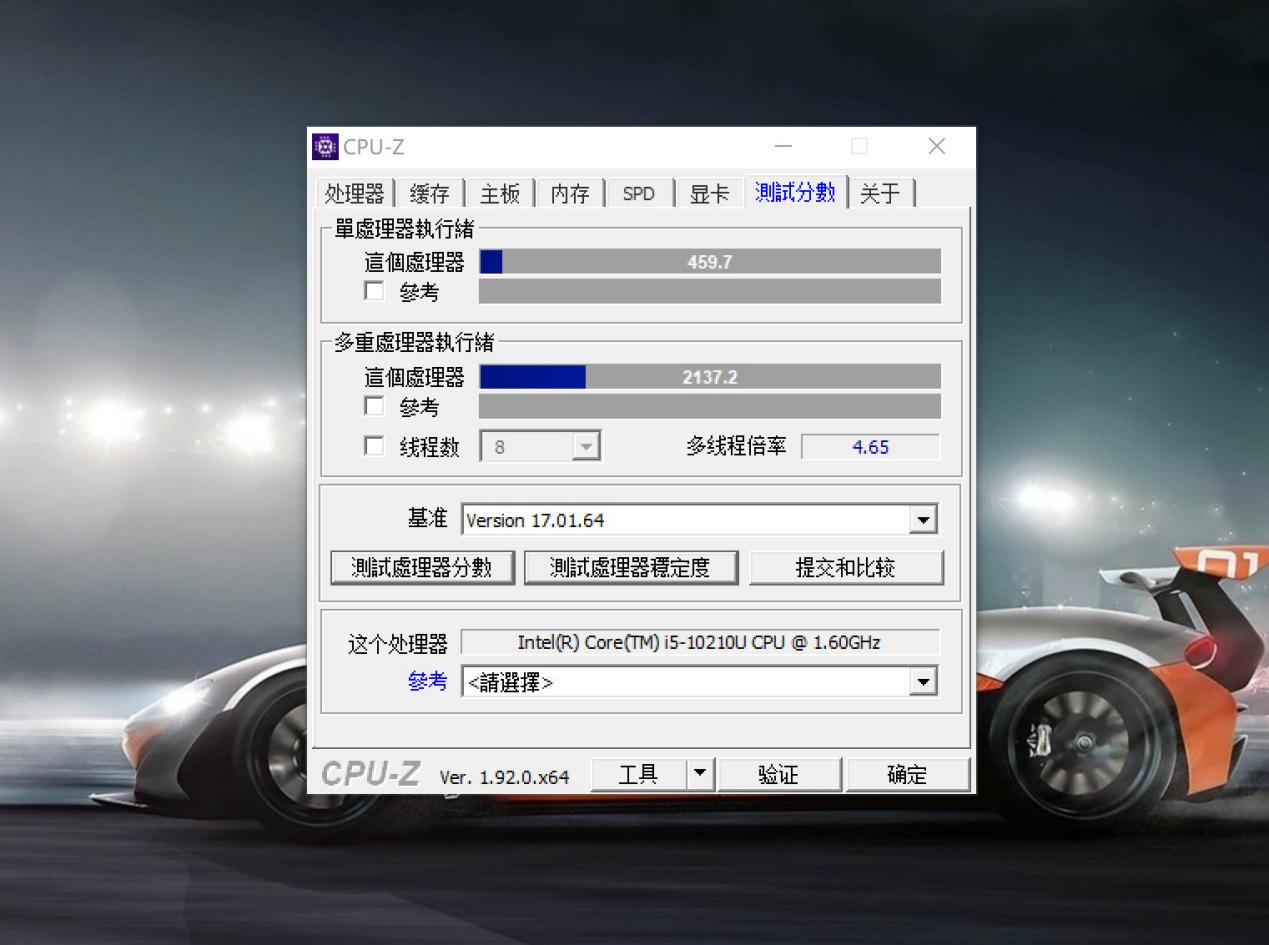Select the 内存 tab
This screenshot has height=945, width=1269.
tap(569, 193)
